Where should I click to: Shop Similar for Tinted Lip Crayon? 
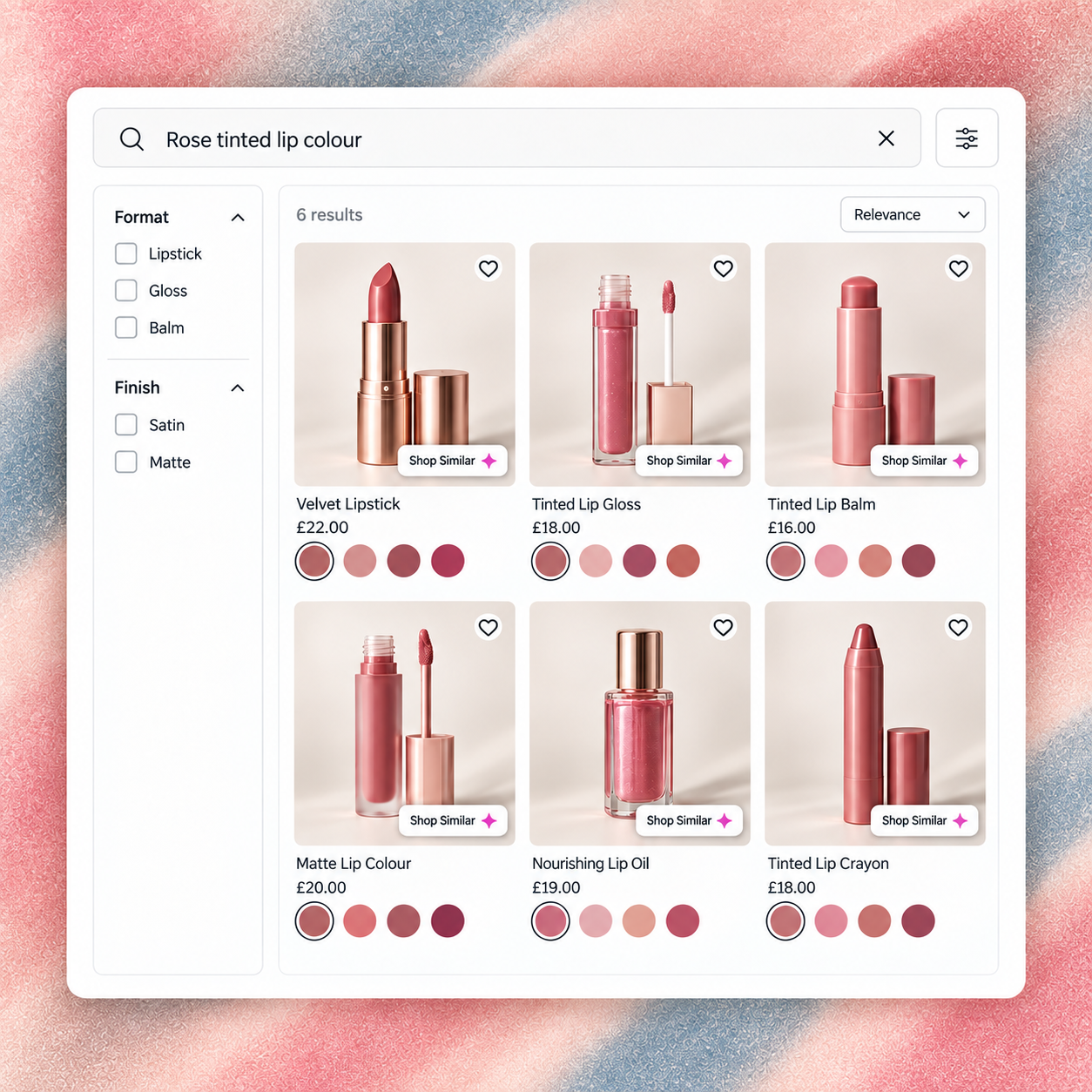pos(924,820)
